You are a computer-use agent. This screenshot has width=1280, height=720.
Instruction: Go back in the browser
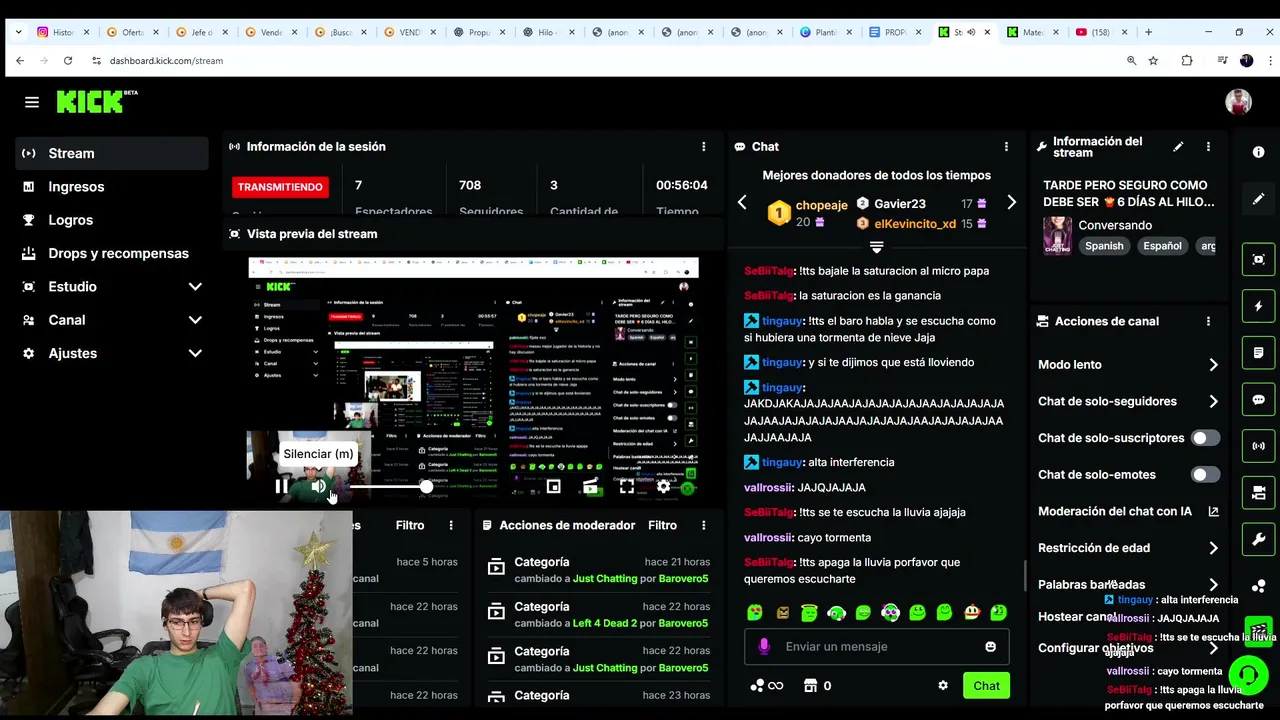20,61
